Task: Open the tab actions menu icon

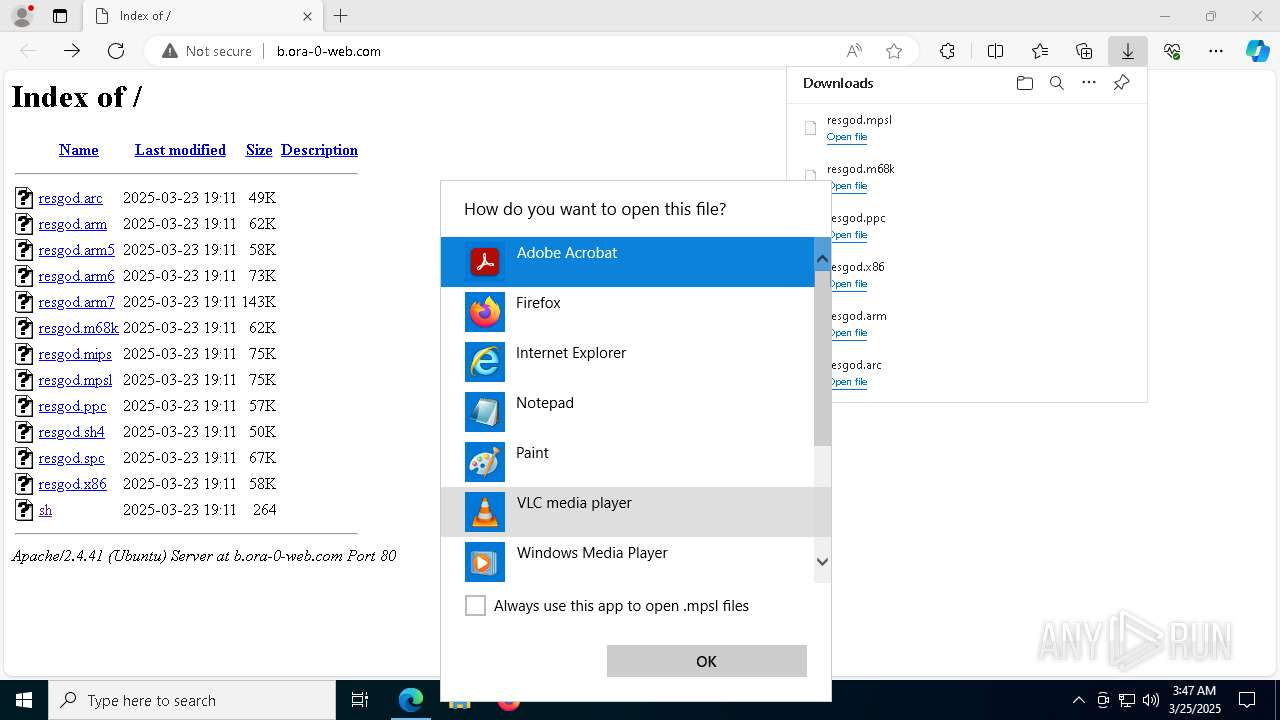Action: point(60,16)
